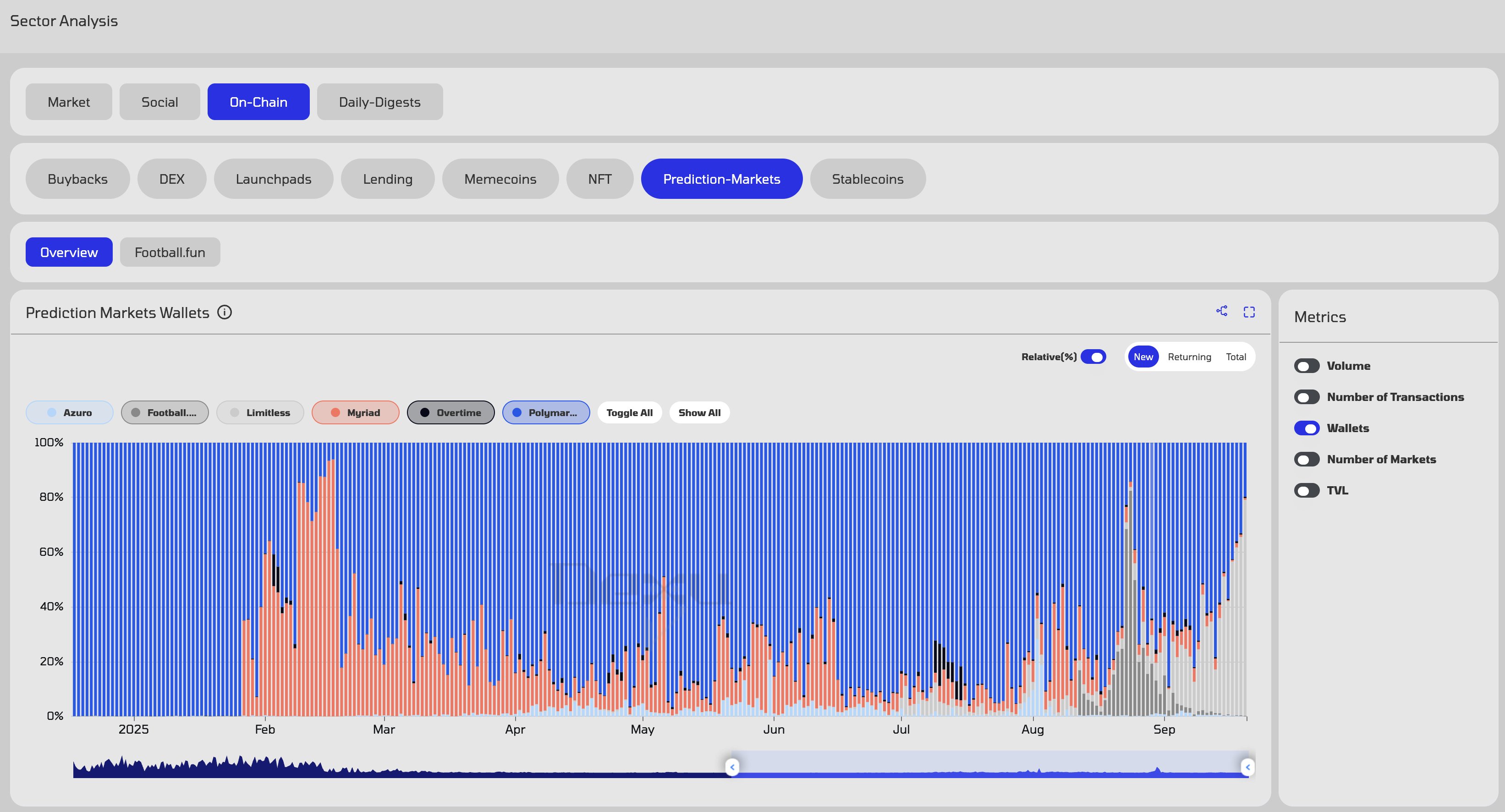Click the Toggle All button
This screenshot has height=812, width=1505.
pos(629,412)
